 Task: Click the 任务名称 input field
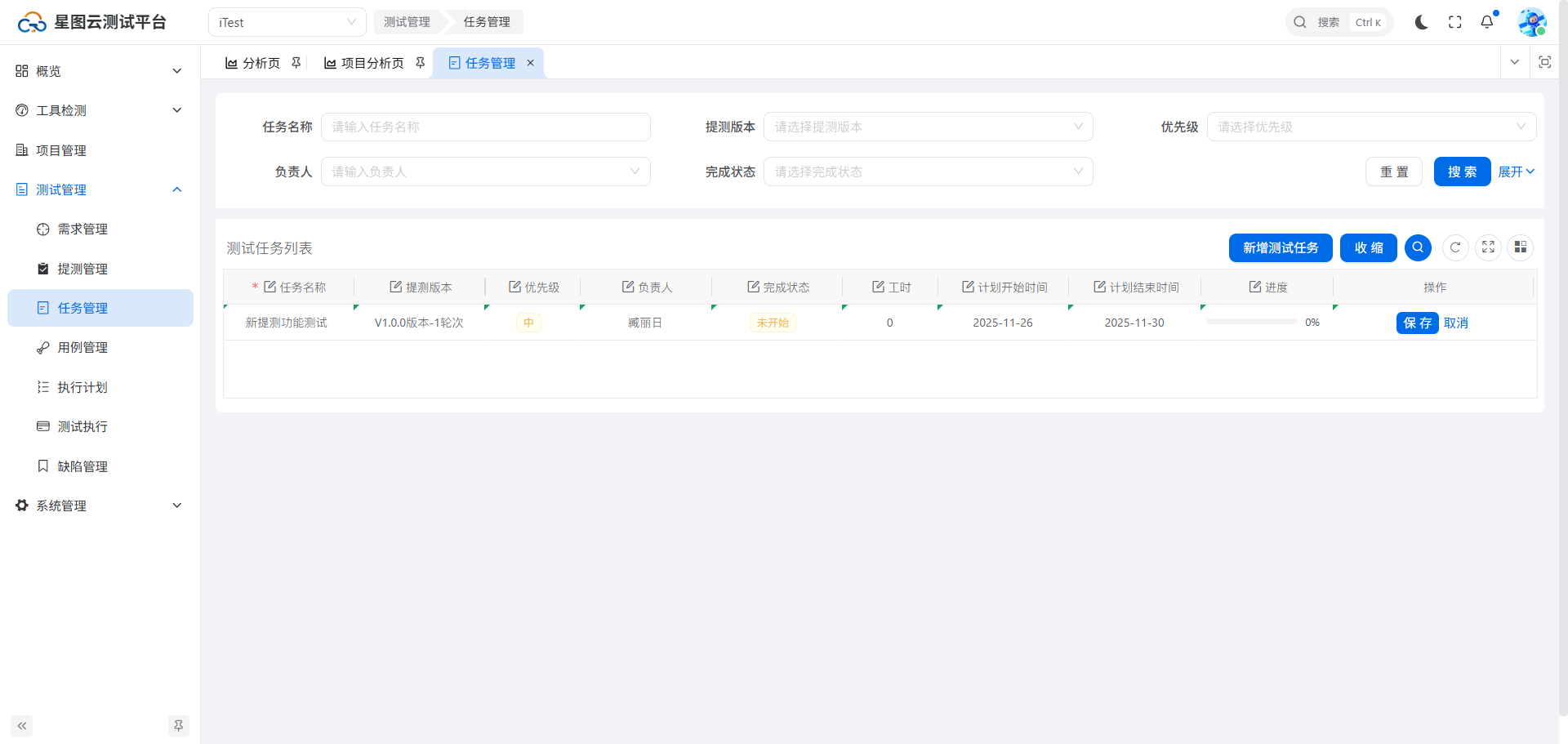485,127
